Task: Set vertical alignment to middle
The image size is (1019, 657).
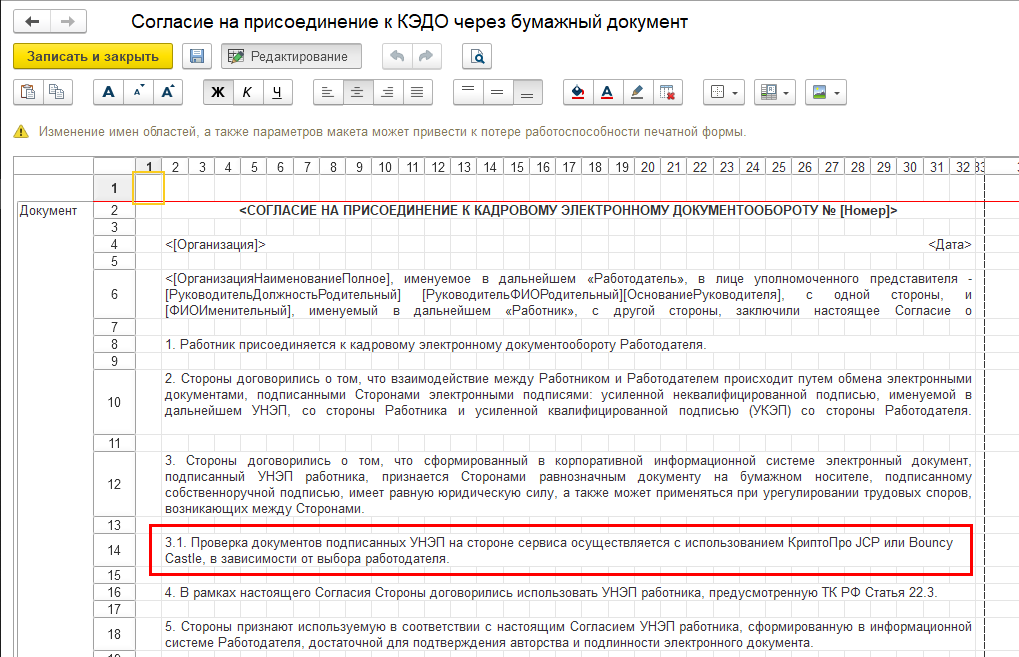Action: coord(497,92)
